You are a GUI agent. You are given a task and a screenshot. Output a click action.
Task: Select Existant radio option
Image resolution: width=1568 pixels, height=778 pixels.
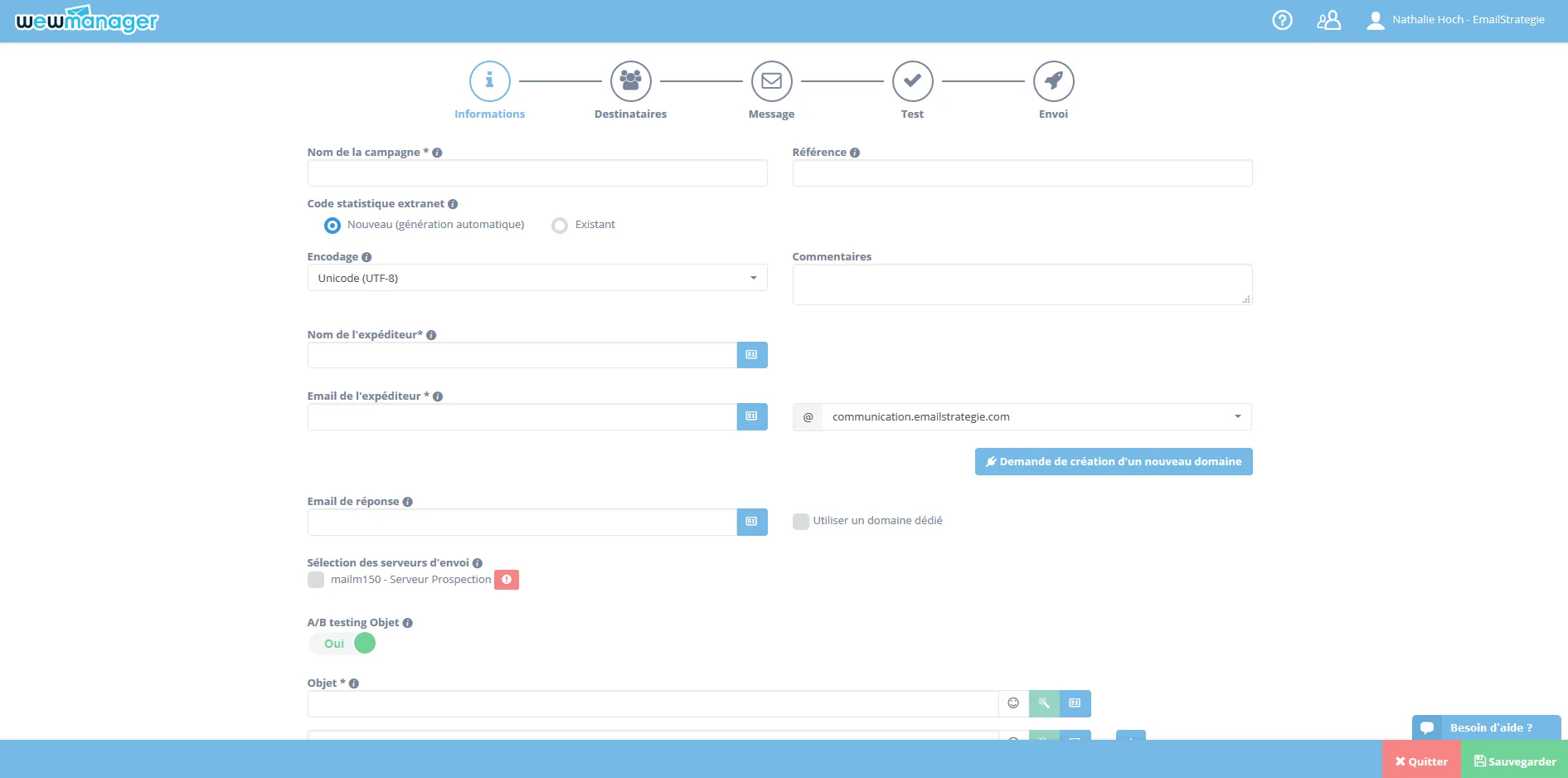coord(560,226)
